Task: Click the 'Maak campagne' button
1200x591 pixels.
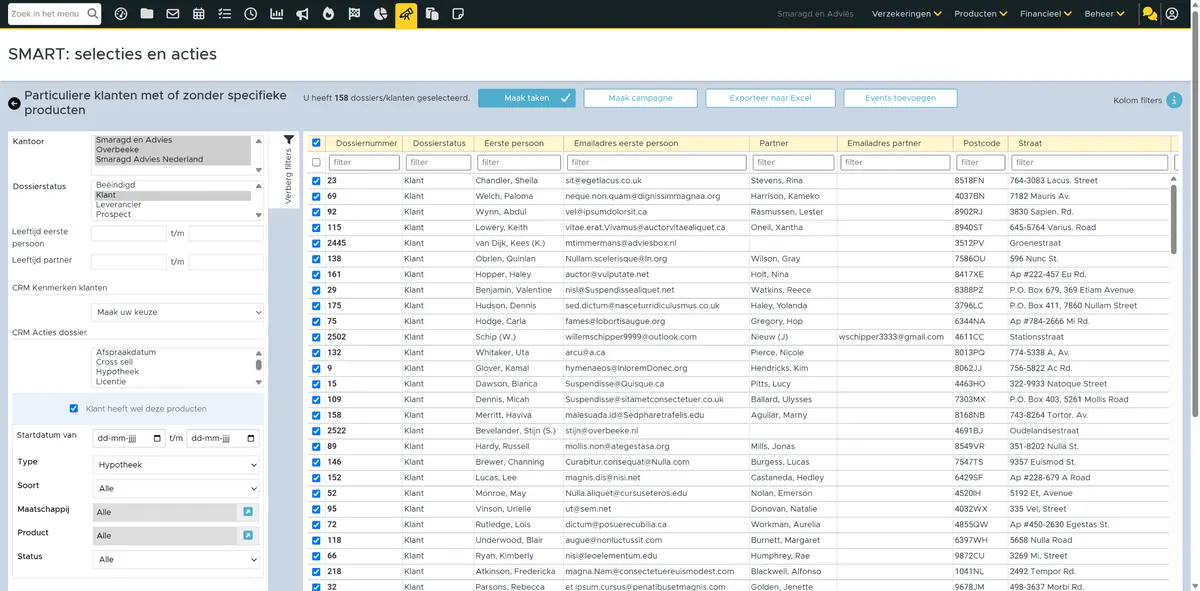Action: point(640,98)
